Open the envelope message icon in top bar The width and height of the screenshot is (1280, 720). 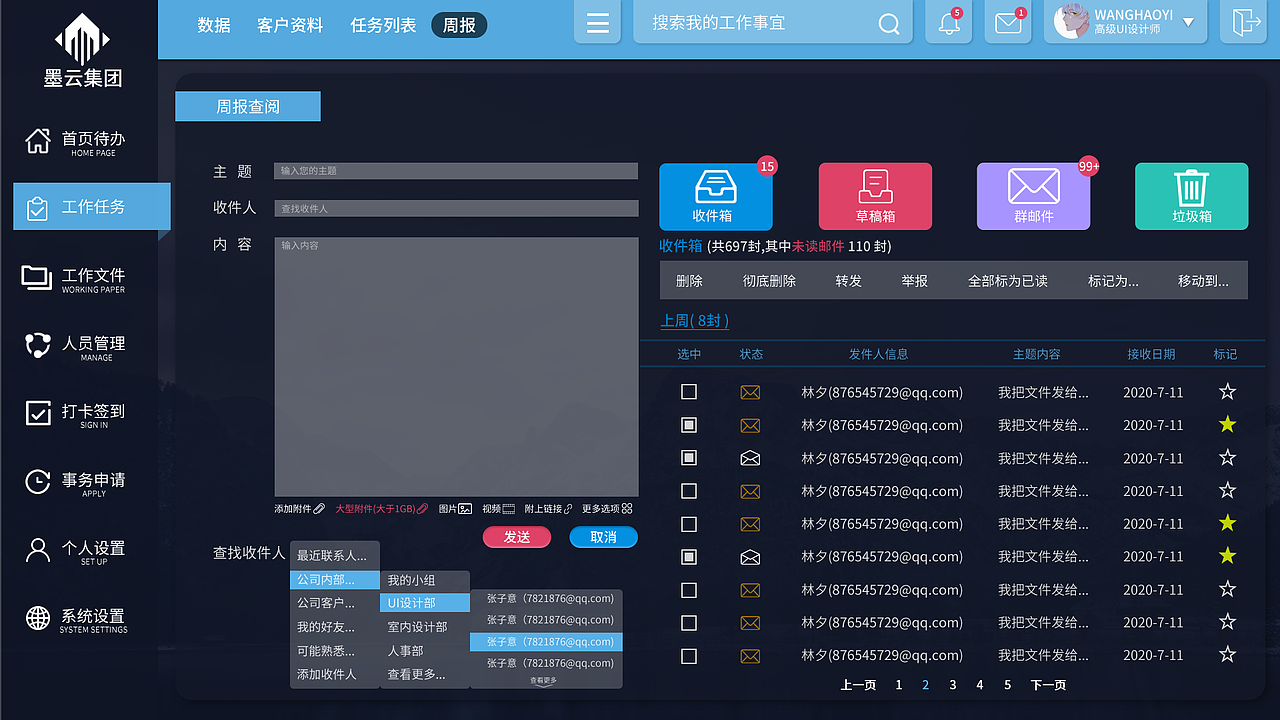coord(1007,22)
